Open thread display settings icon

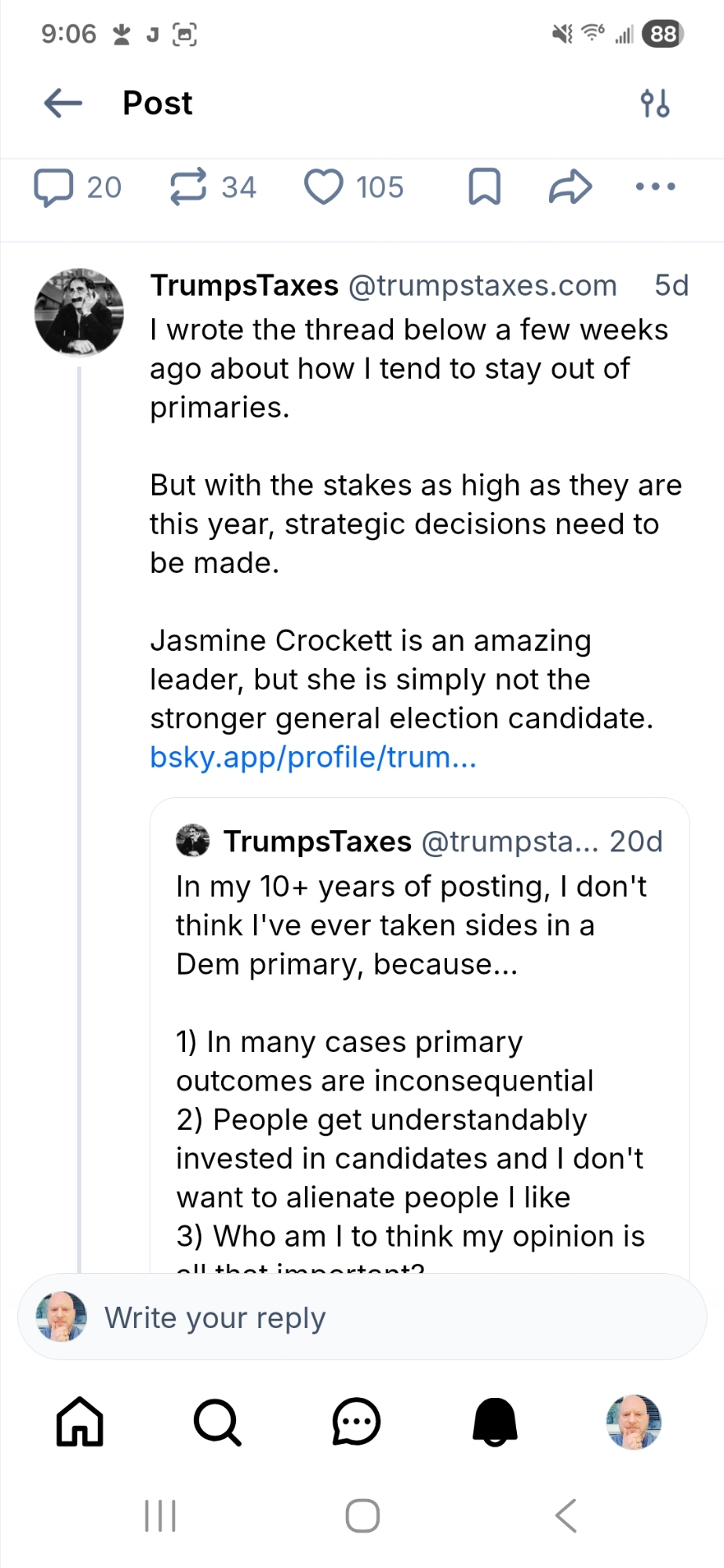655,103
